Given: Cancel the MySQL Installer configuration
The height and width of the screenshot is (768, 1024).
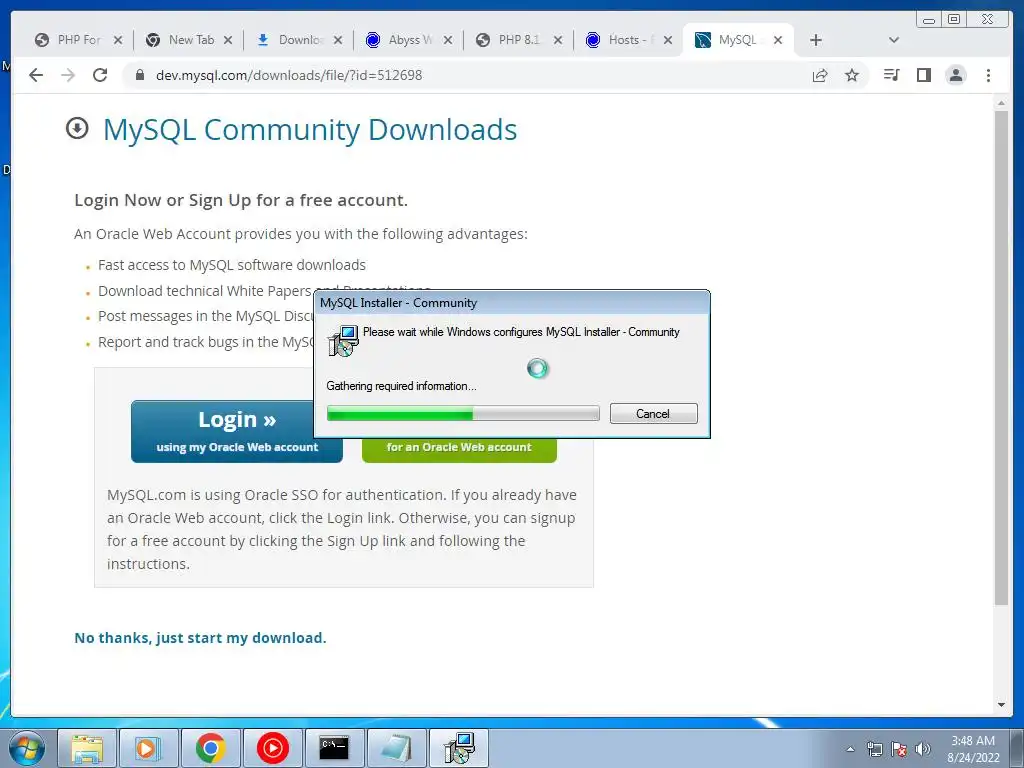Looking at the screenshot, I should pyautogui.click(x=654, y=413).
